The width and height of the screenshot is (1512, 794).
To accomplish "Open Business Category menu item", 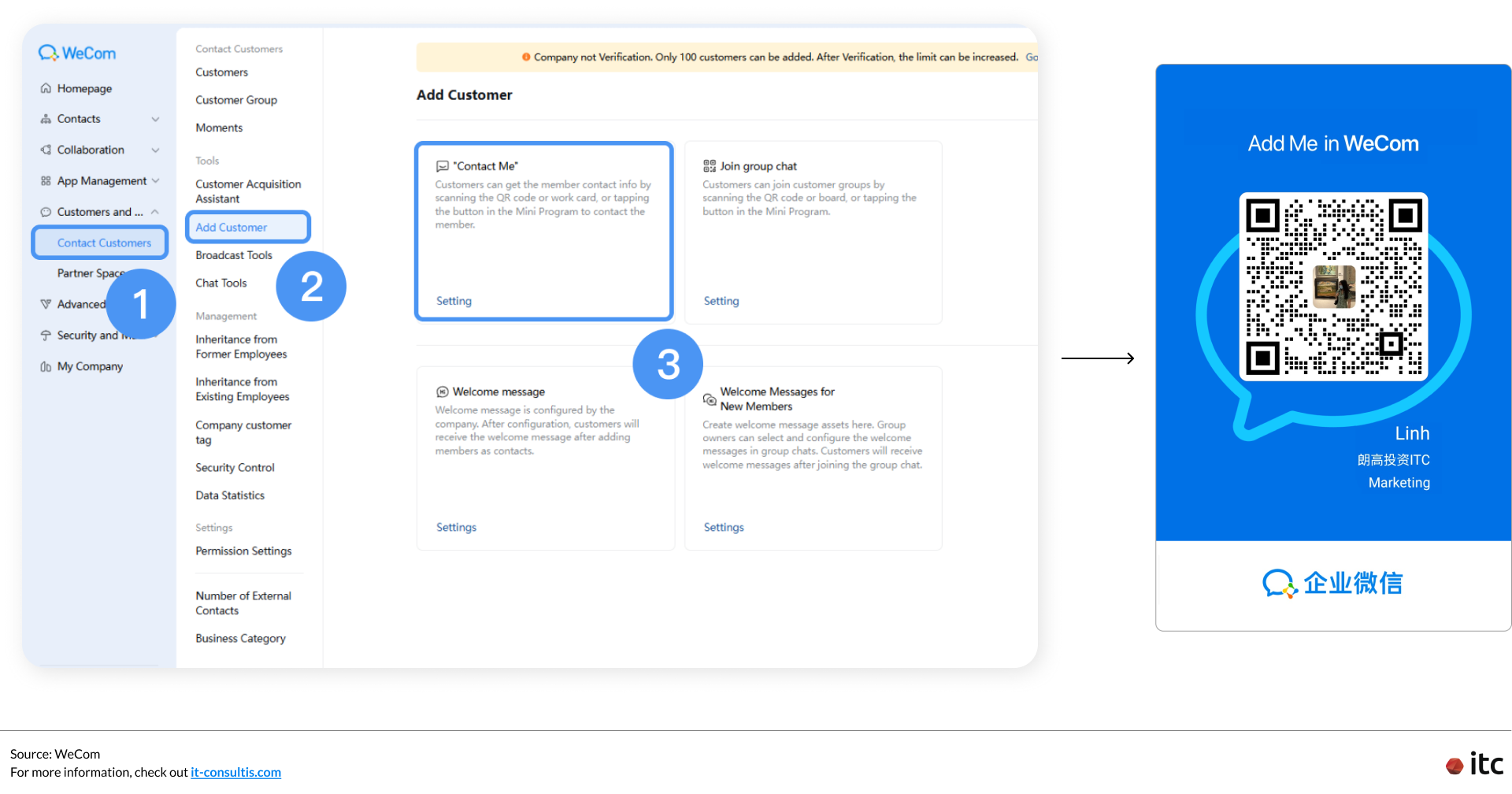I will pos(240,639).
